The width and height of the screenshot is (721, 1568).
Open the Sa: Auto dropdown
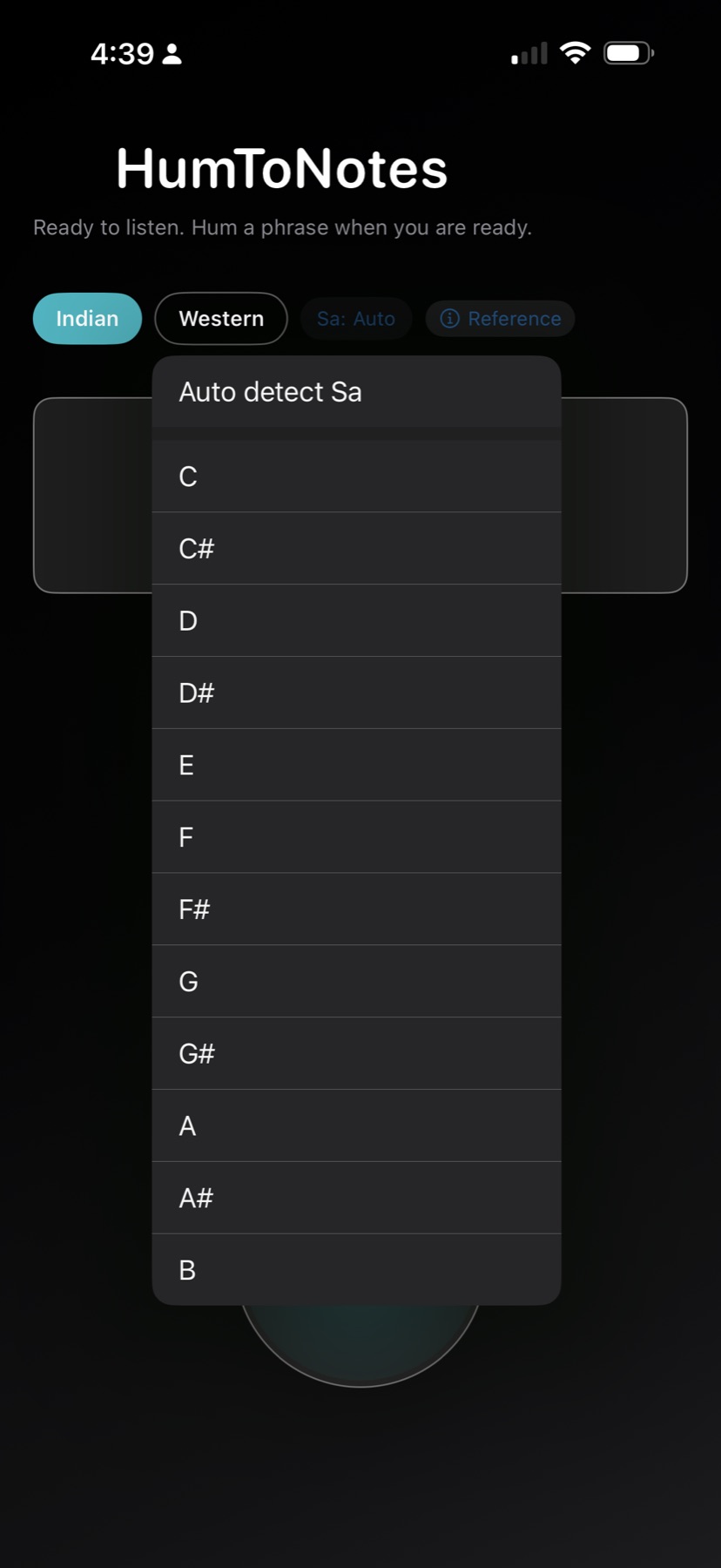pos(355,319)
